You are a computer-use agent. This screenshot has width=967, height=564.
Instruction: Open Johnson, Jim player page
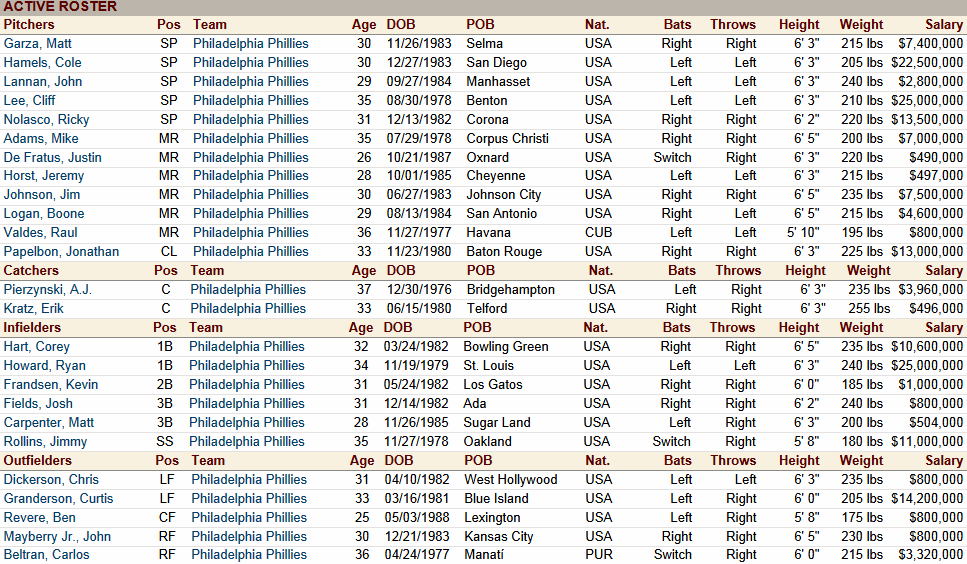pyautogui.click(x=42, y=195)
